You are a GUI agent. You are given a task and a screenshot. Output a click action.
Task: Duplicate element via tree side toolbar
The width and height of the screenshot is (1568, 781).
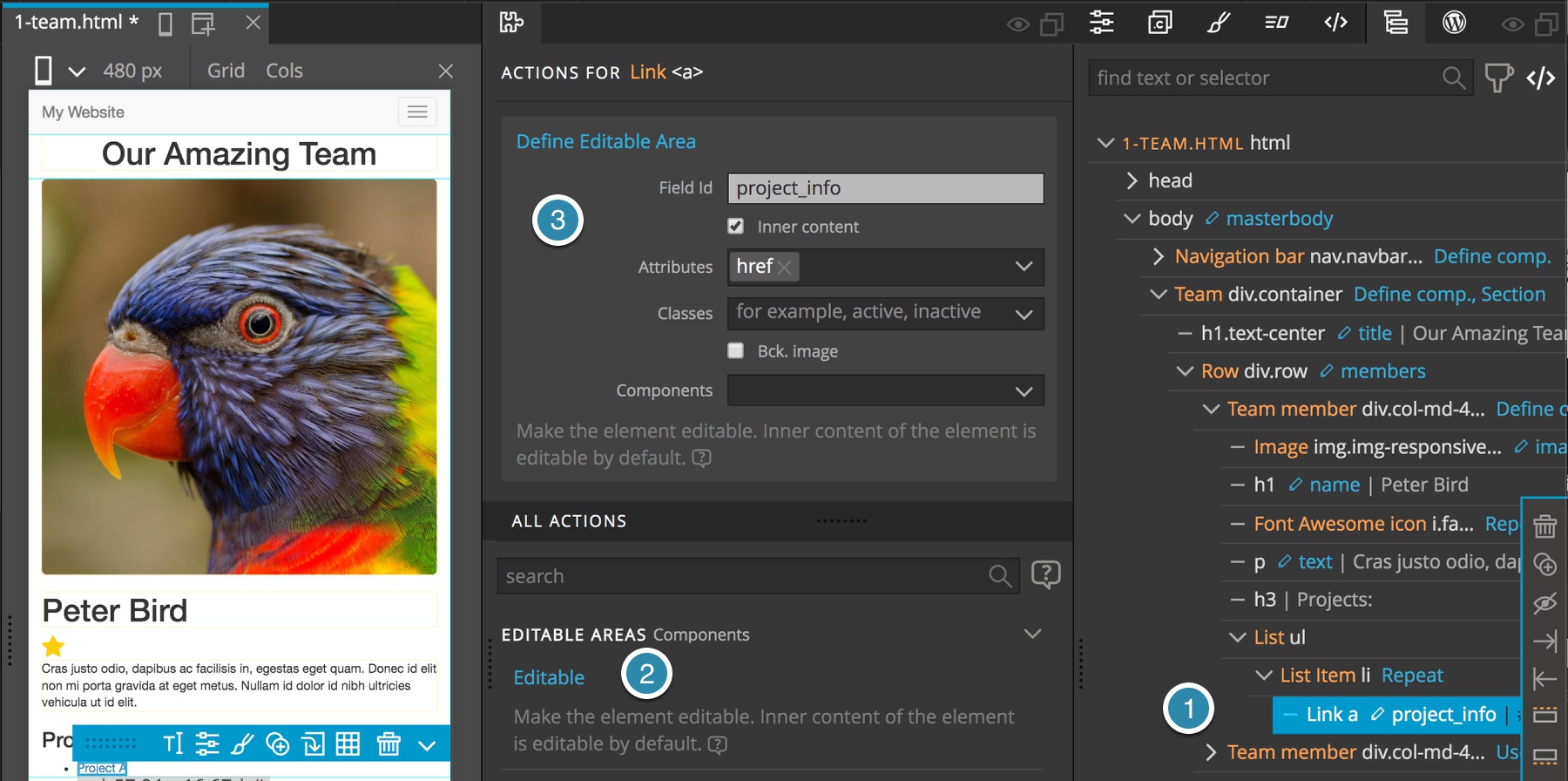pyautogui.click(x=1545, y=564)
